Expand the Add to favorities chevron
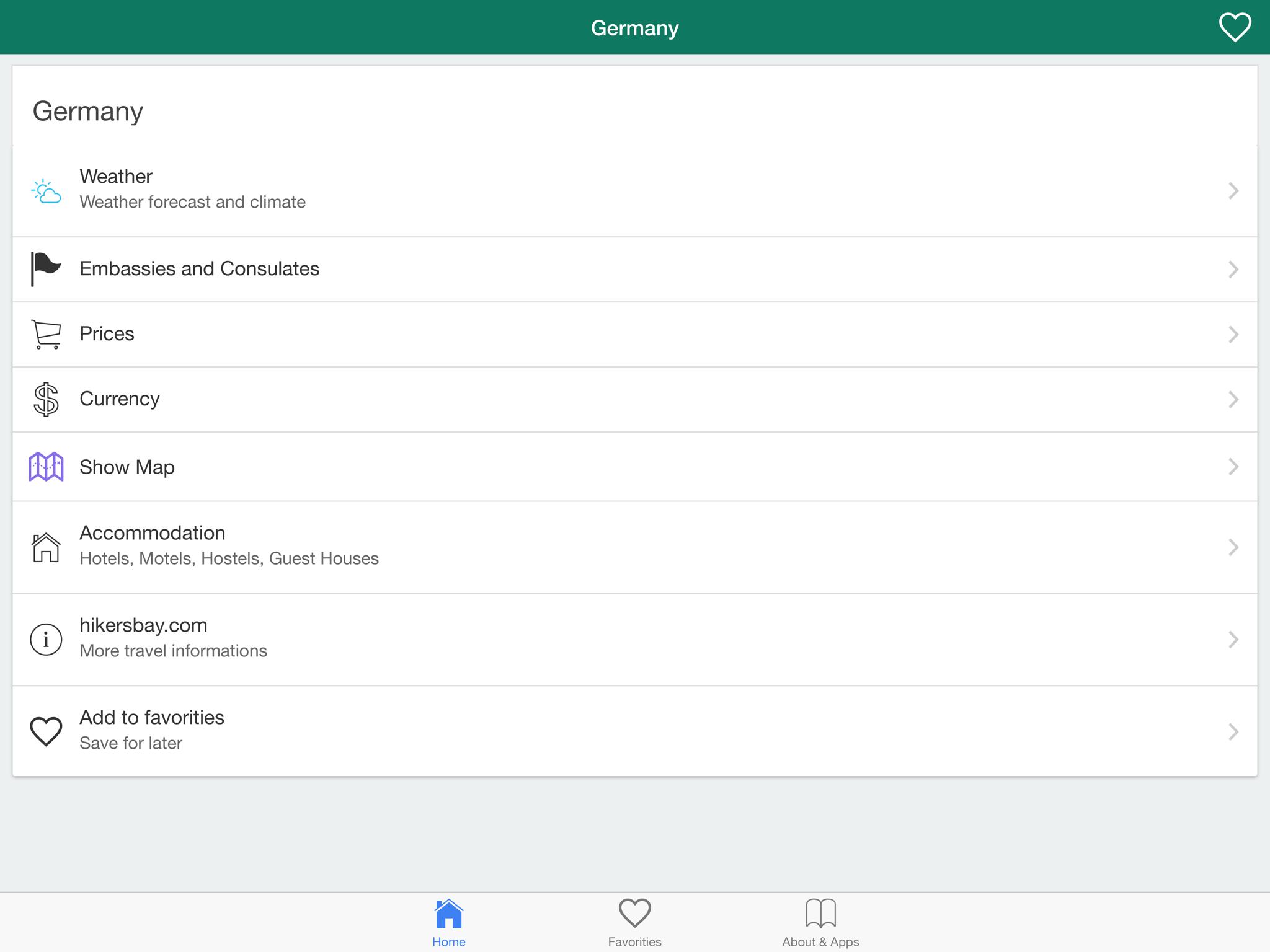The width and height of the screenshot is (1270, 952). [1233, 731]
